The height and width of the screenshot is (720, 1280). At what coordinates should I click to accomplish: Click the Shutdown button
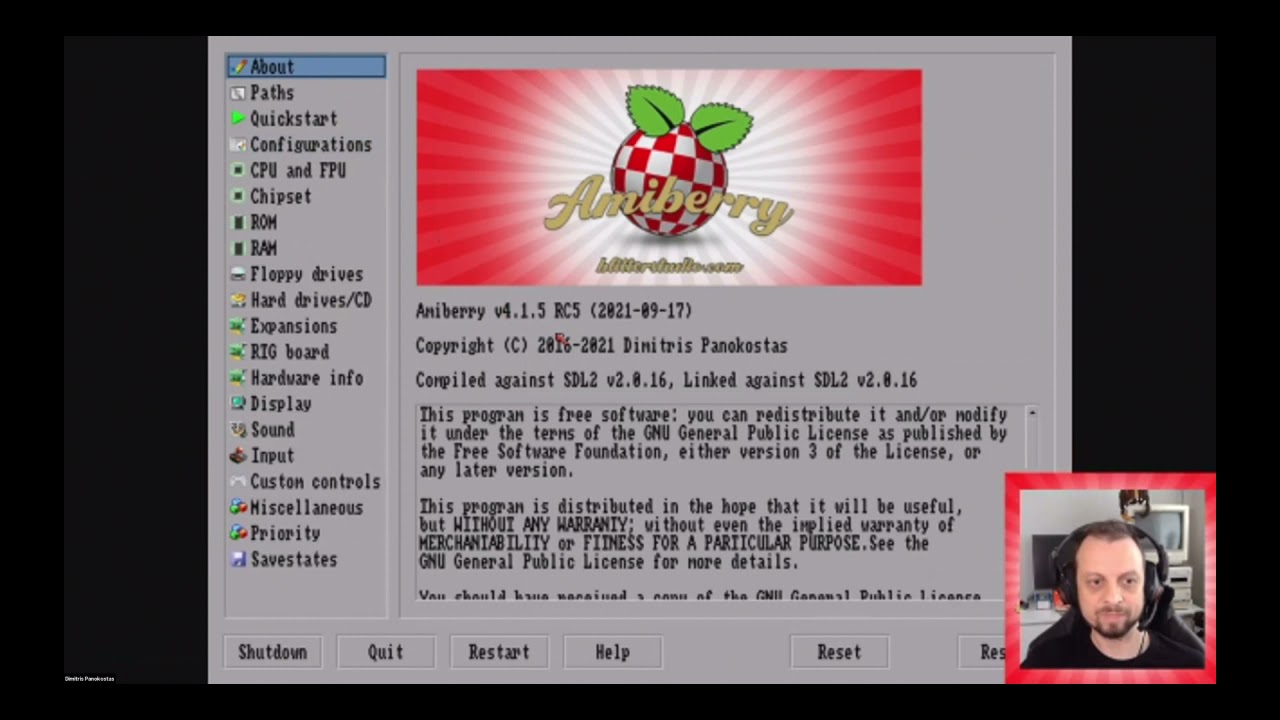point(273,652)
